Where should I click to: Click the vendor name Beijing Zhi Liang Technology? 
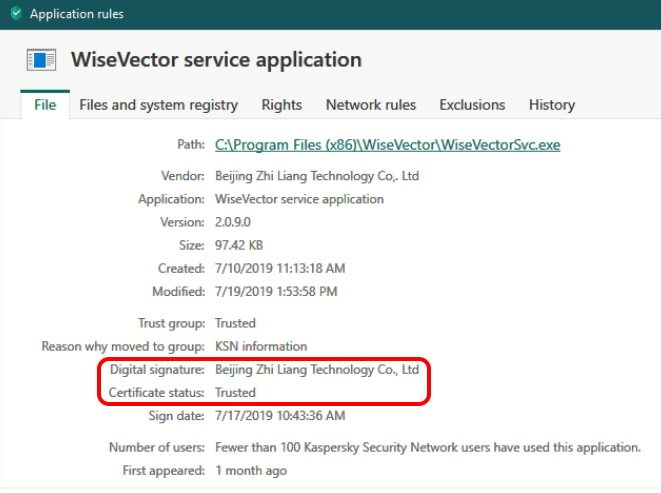(317, 176)
